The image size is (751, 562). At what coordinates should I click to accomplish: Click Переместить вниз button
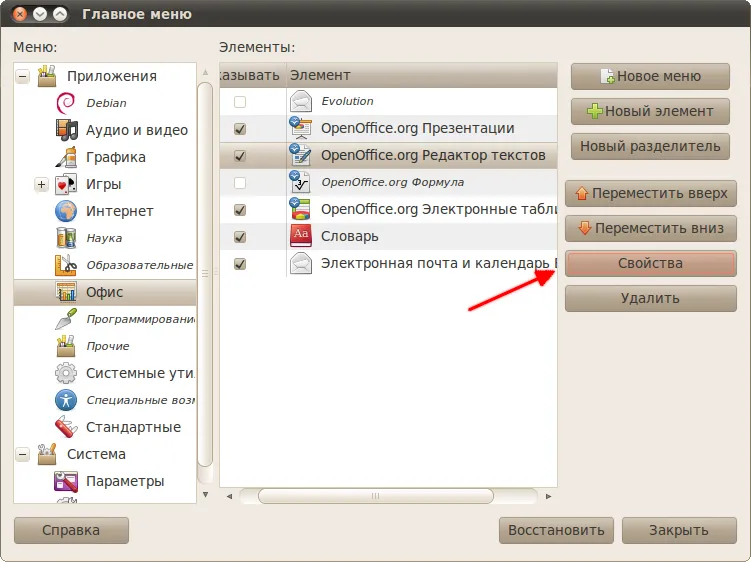pos(650,229)
